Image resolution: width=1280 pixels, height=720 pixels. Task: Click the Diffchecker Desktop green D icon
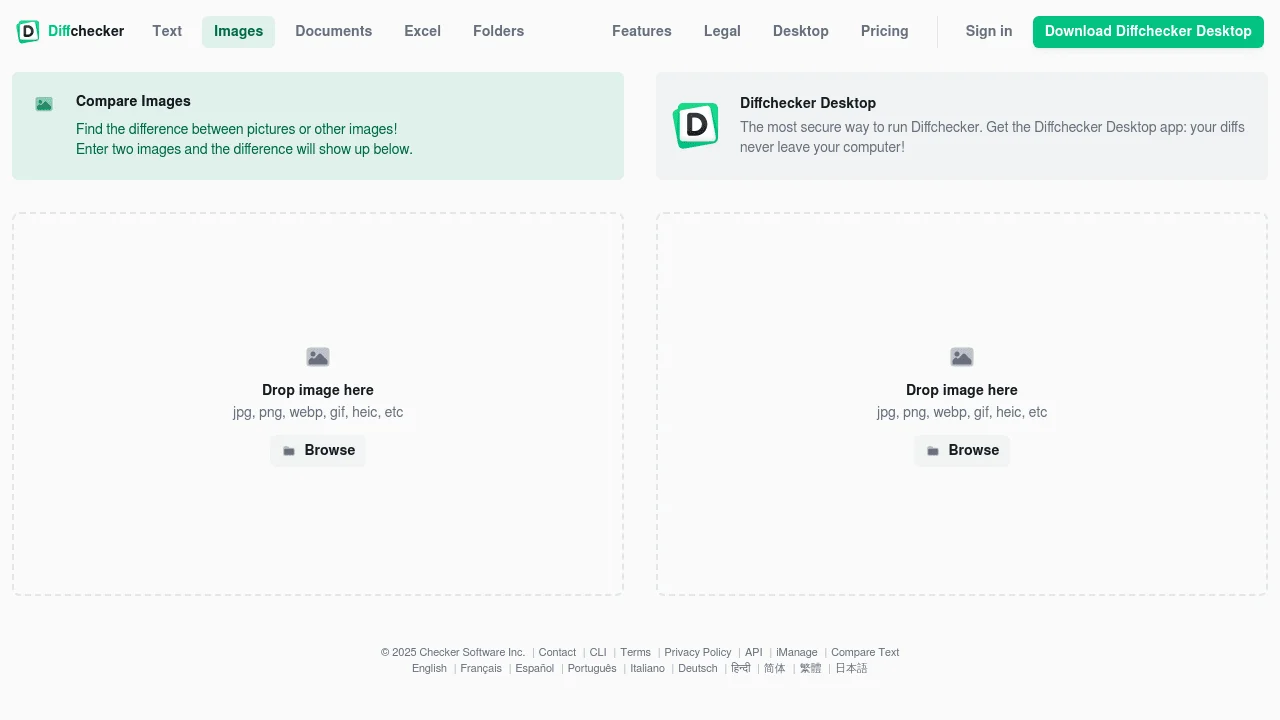[x=696, y=125]
